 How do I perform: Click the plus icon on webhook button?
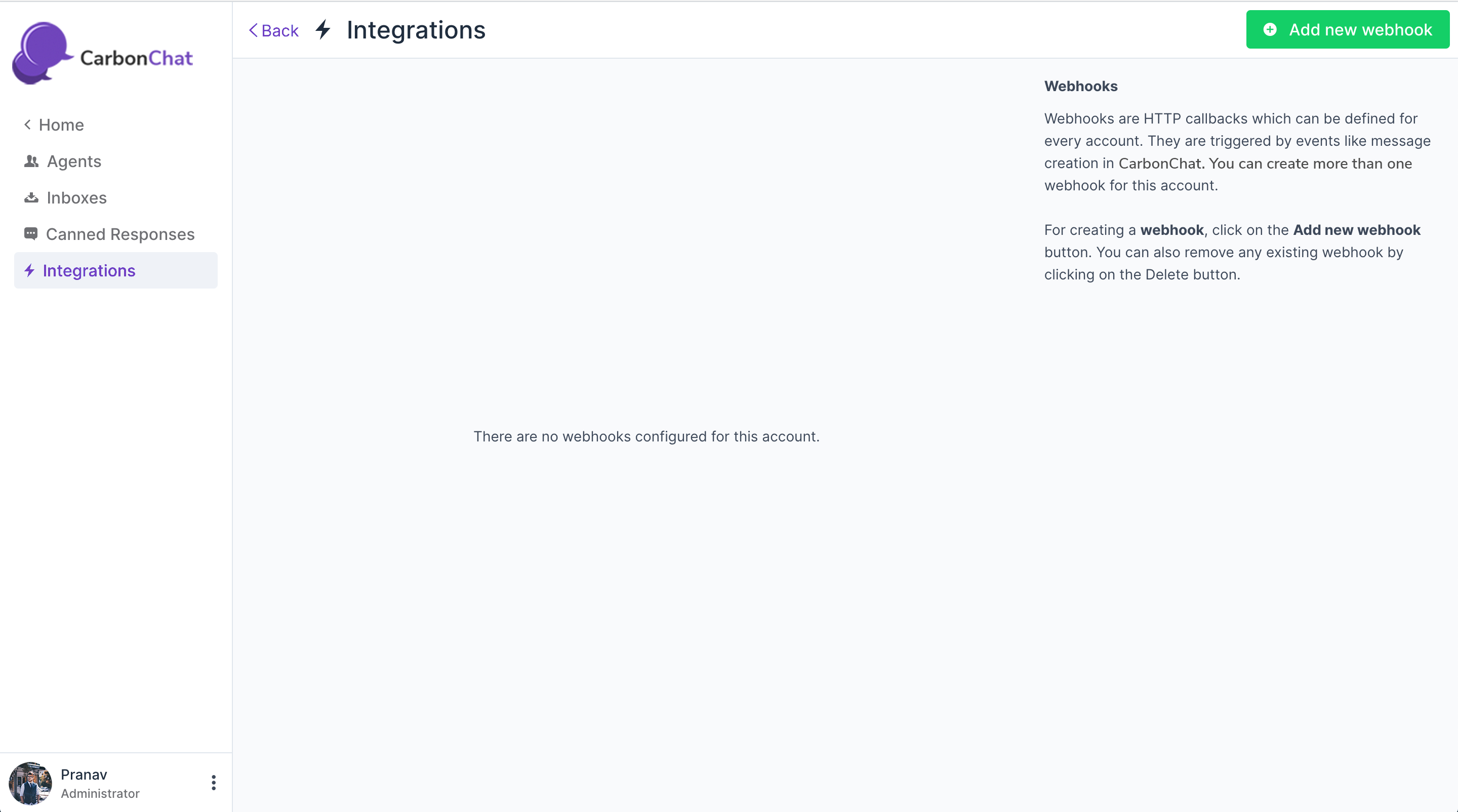pos(1270,29)
